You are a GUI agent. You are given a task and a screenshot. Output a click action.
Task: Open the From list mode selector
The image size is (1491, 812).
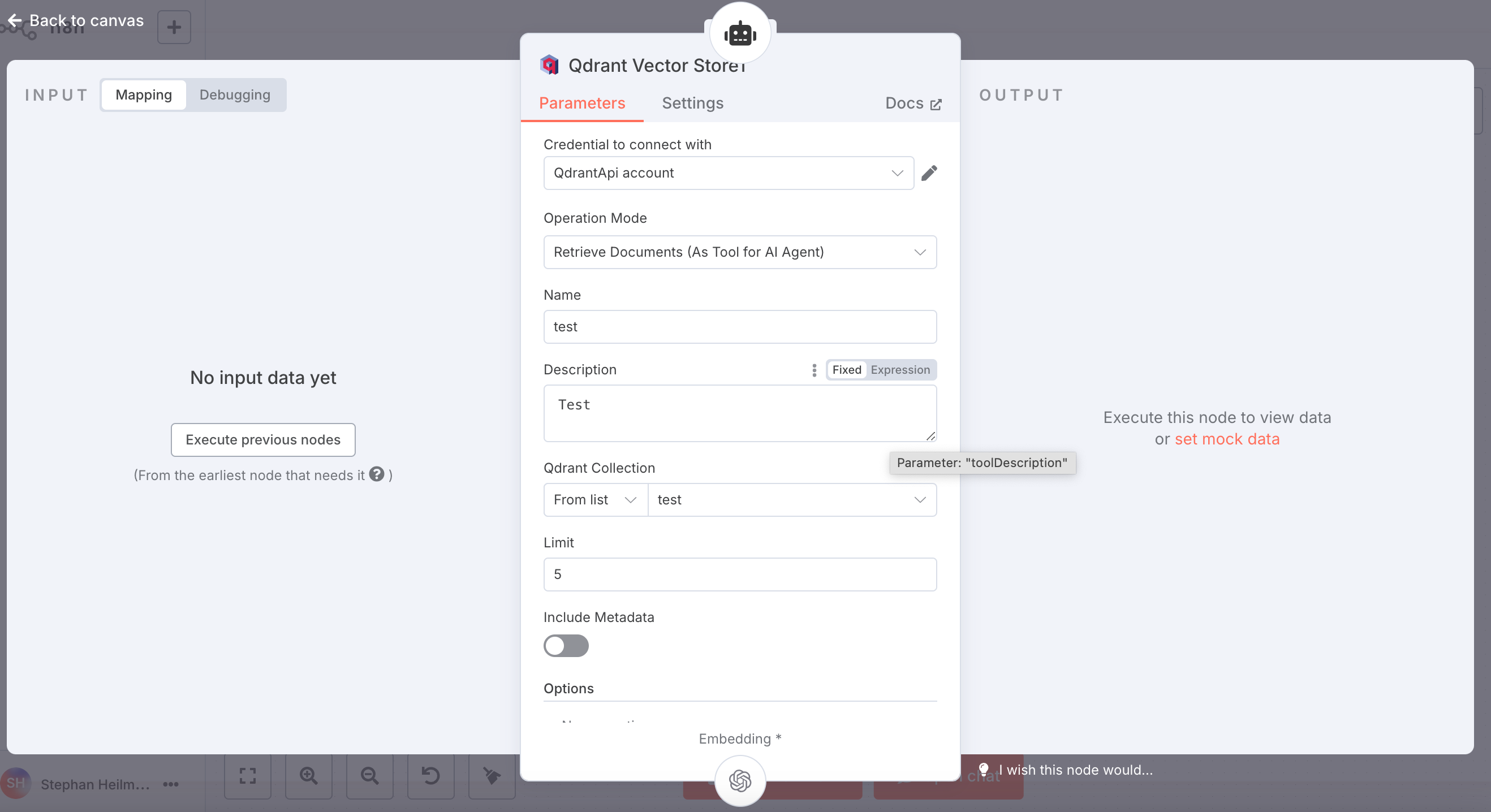coord(596,500)
